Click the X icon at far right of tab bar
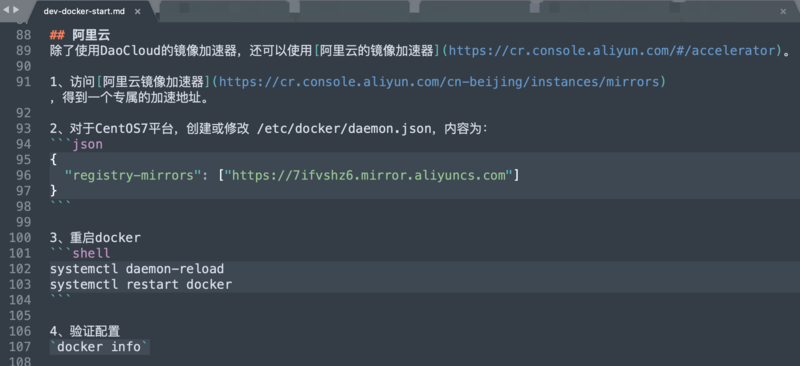 point(783,12)
